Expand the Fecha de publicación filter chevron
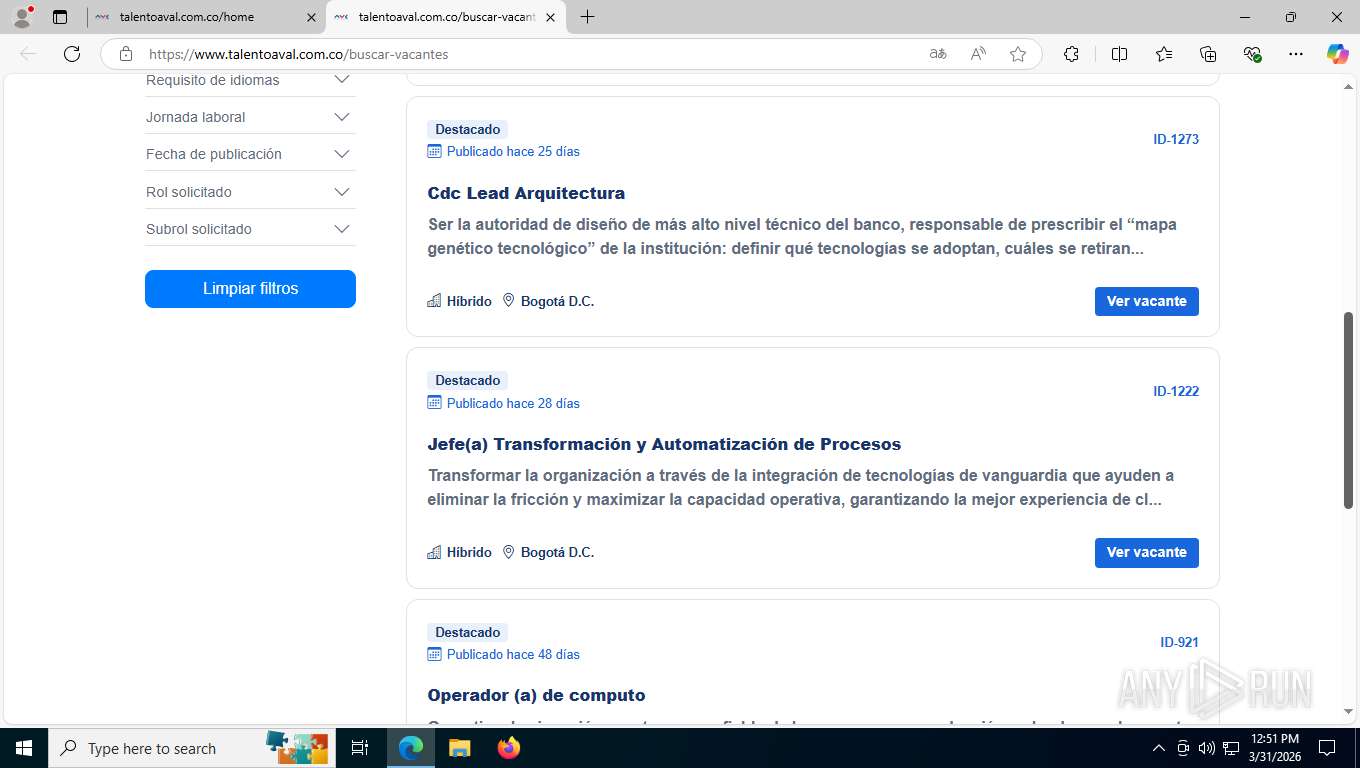 point(342,154)
